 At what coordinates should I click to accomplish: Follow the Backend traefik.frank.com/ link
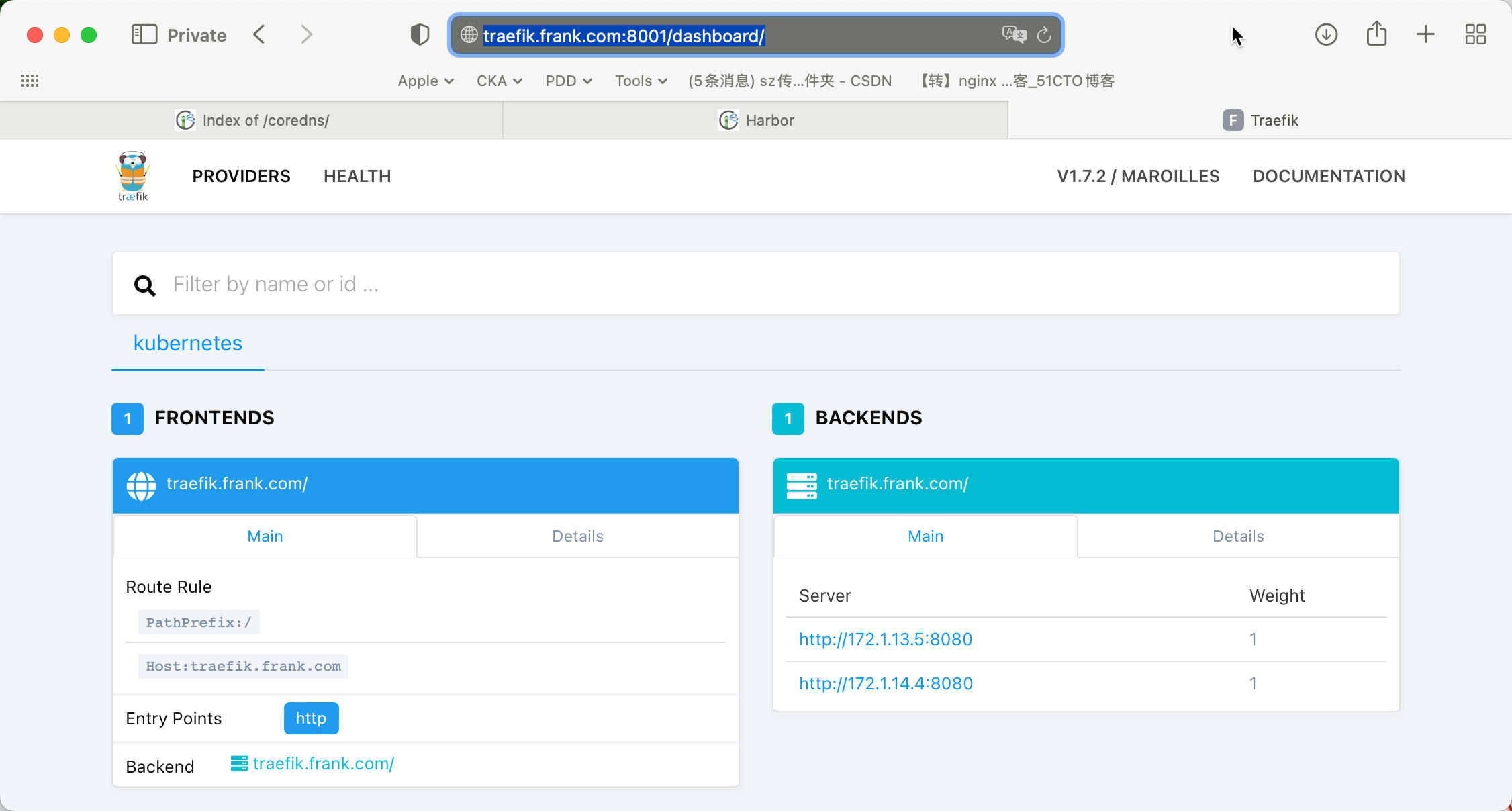click(x=324, y=763)
